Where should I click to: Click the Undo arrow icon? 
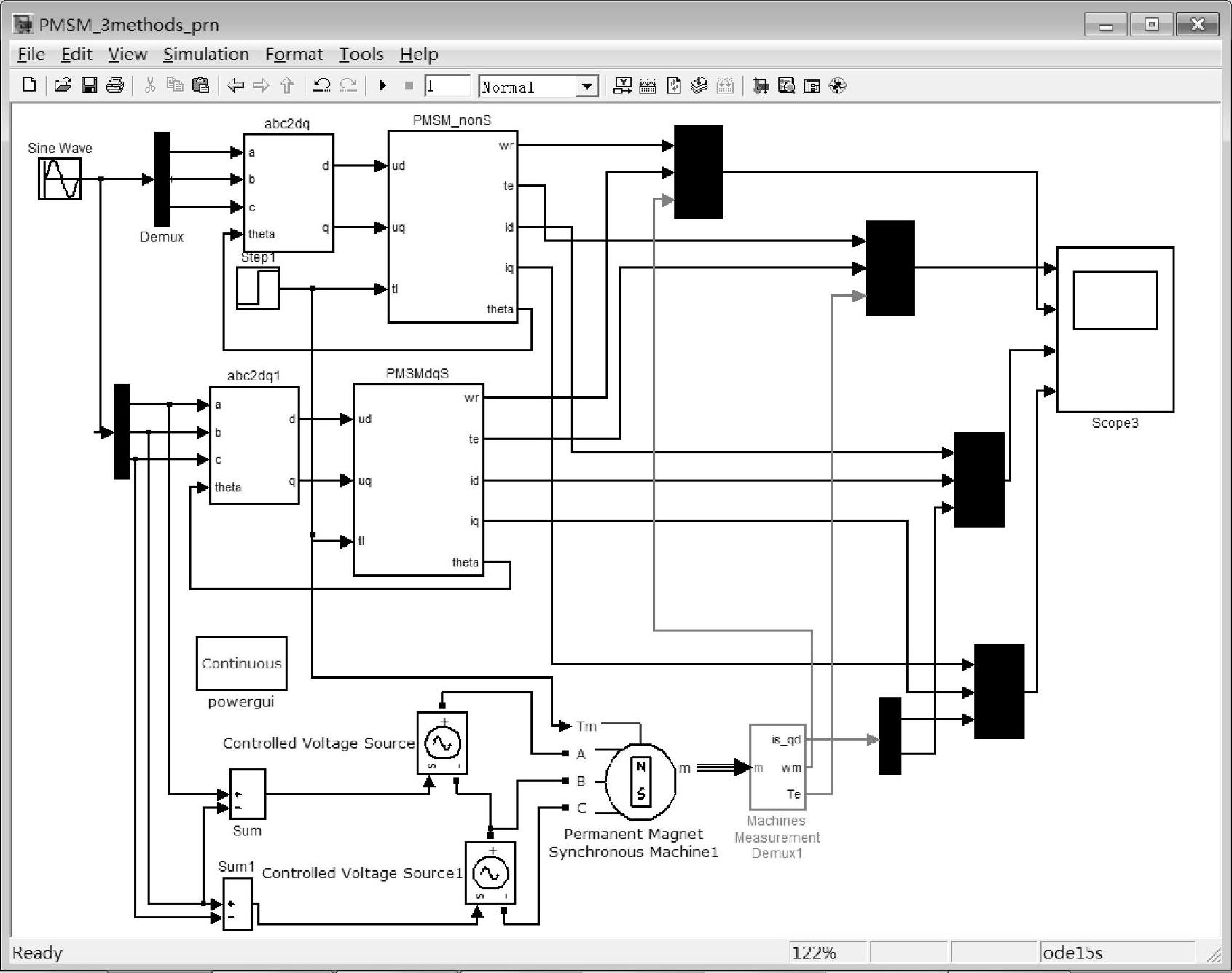(x=321, y=85)
